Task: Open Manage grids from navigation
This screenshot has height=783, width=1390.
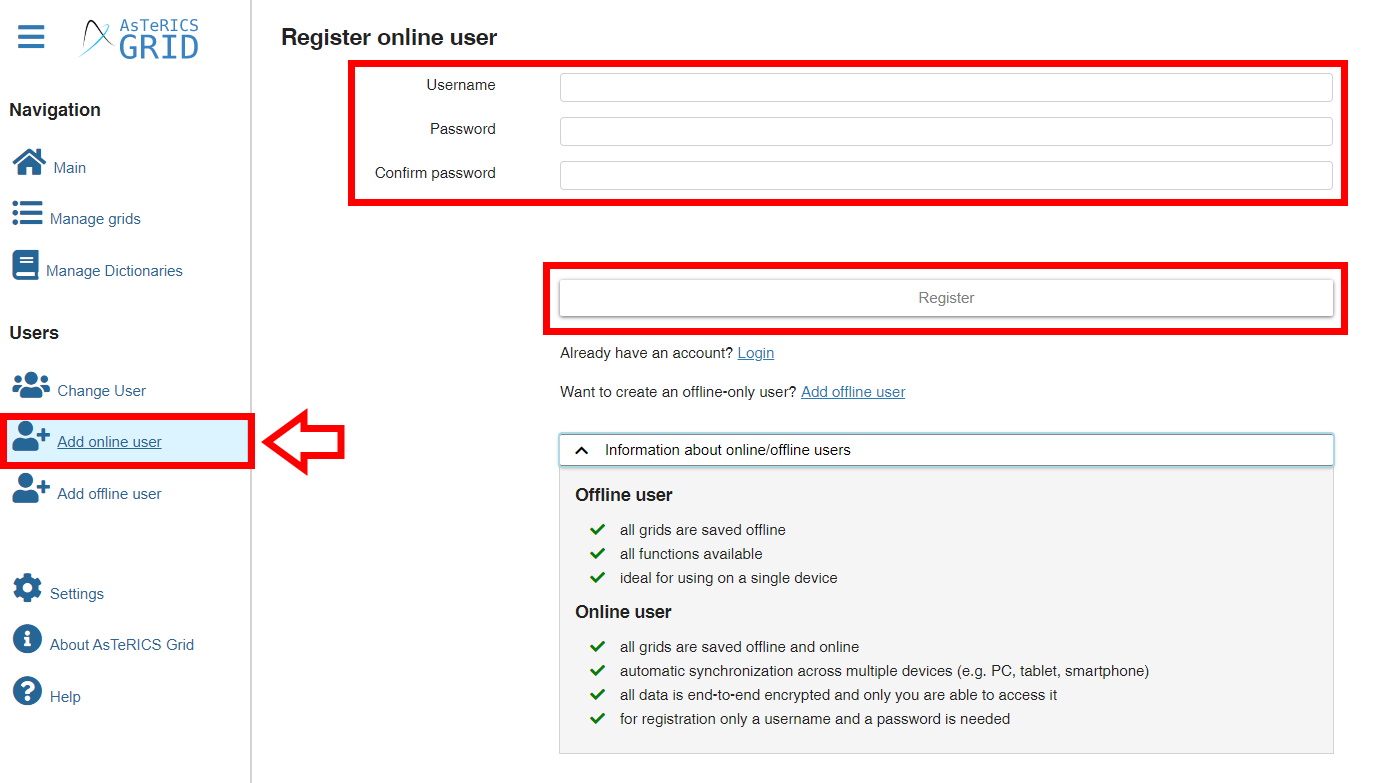Action: [x=95, y=219]
